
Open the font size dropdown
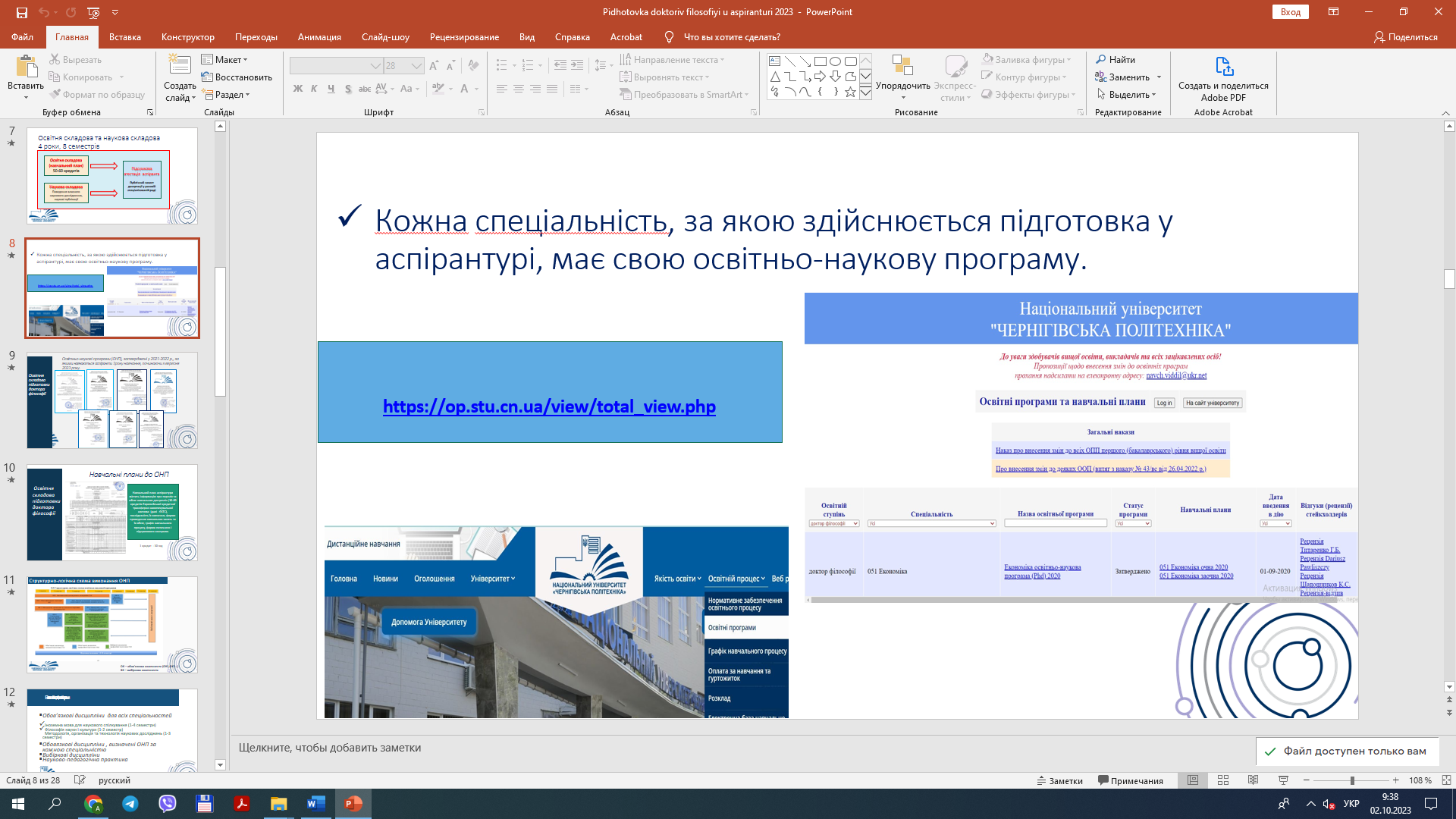coord(416,66)
